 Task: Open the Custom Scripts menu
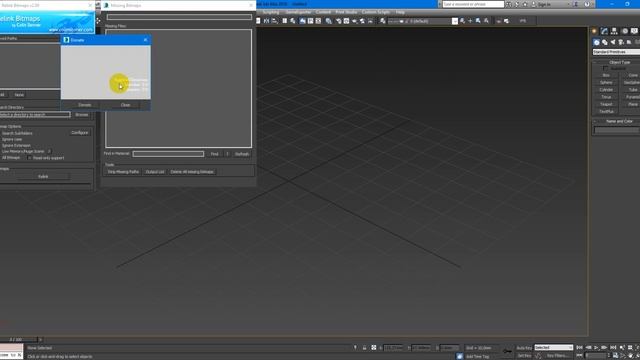point(376,12)
